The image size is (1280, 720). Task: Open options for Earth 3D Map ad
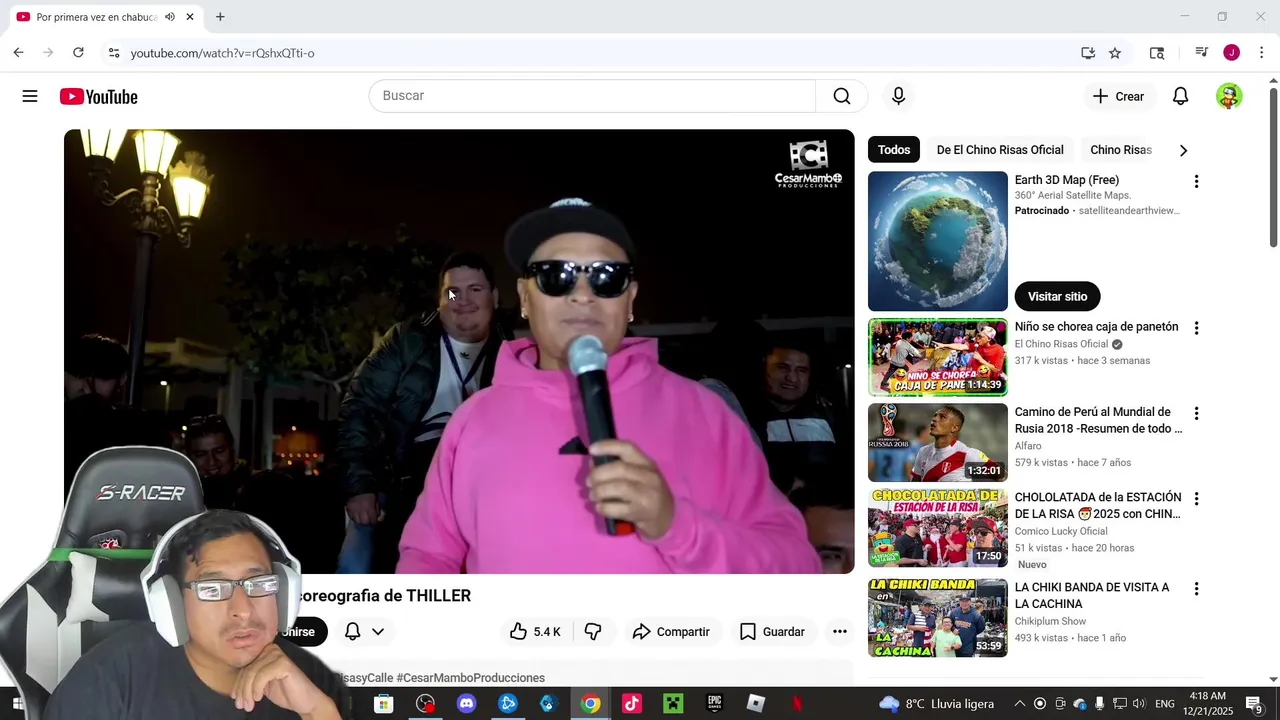tap(1196, 182)
